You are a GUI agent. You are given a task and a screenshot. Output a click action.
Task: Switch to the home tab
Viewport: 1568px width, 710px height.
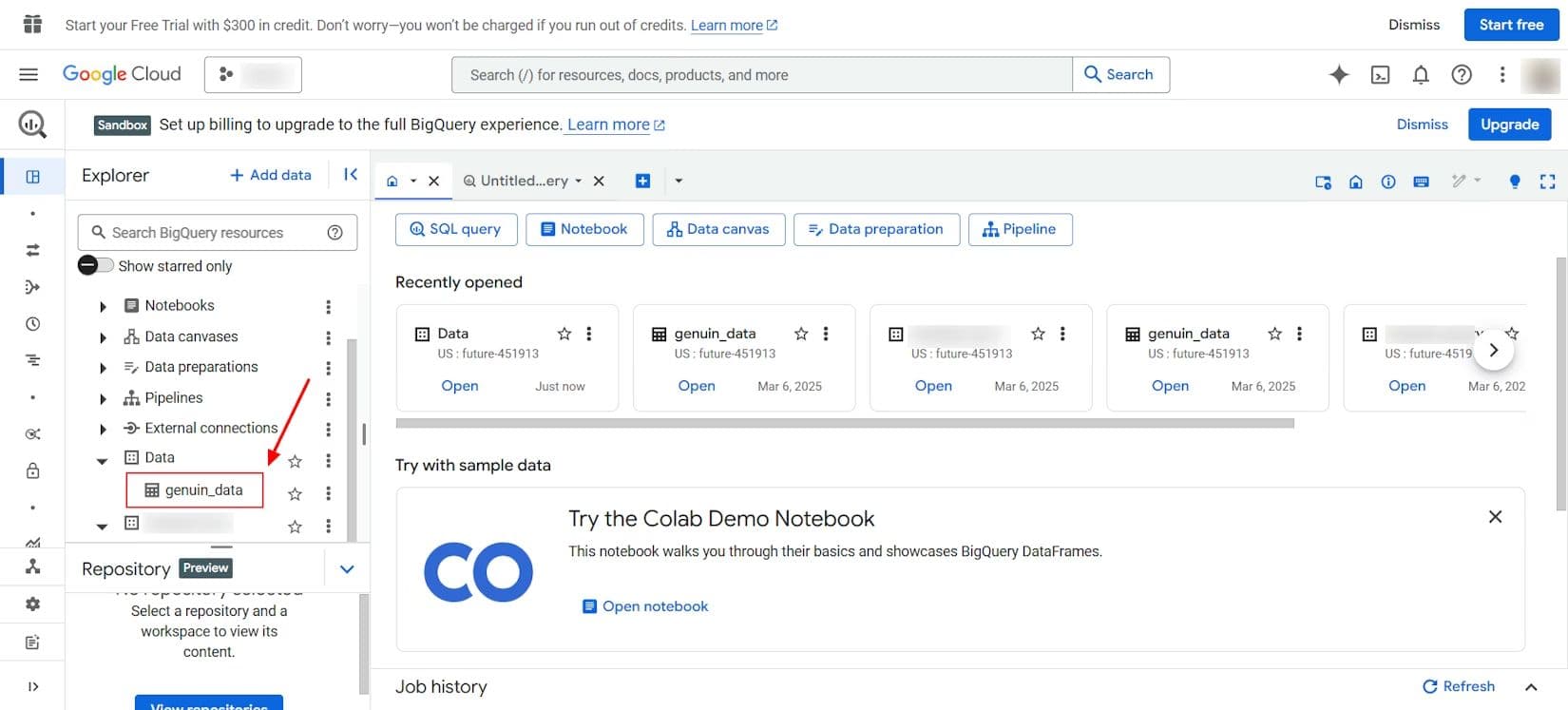tap(392, 181)
